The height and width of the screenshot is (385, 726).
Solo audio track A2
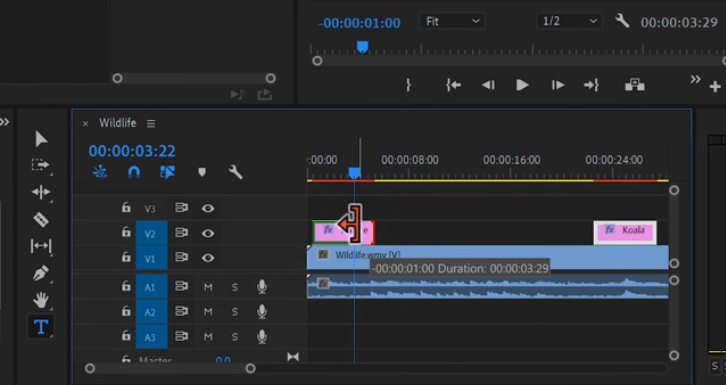pos(235,312)
